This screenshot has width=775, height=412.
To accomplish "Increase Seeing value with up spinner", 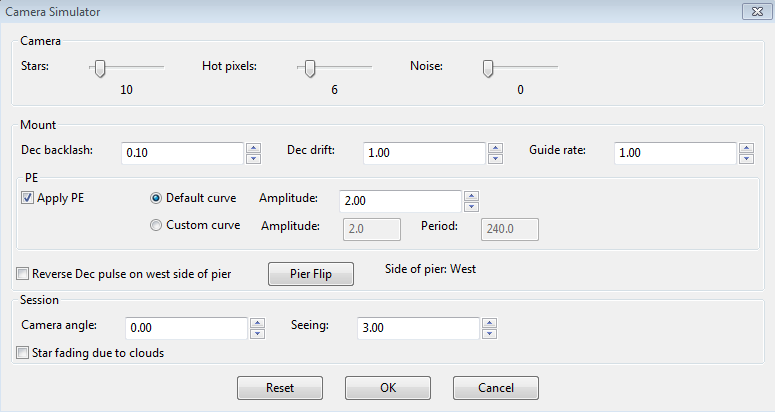I will (490, 323).
